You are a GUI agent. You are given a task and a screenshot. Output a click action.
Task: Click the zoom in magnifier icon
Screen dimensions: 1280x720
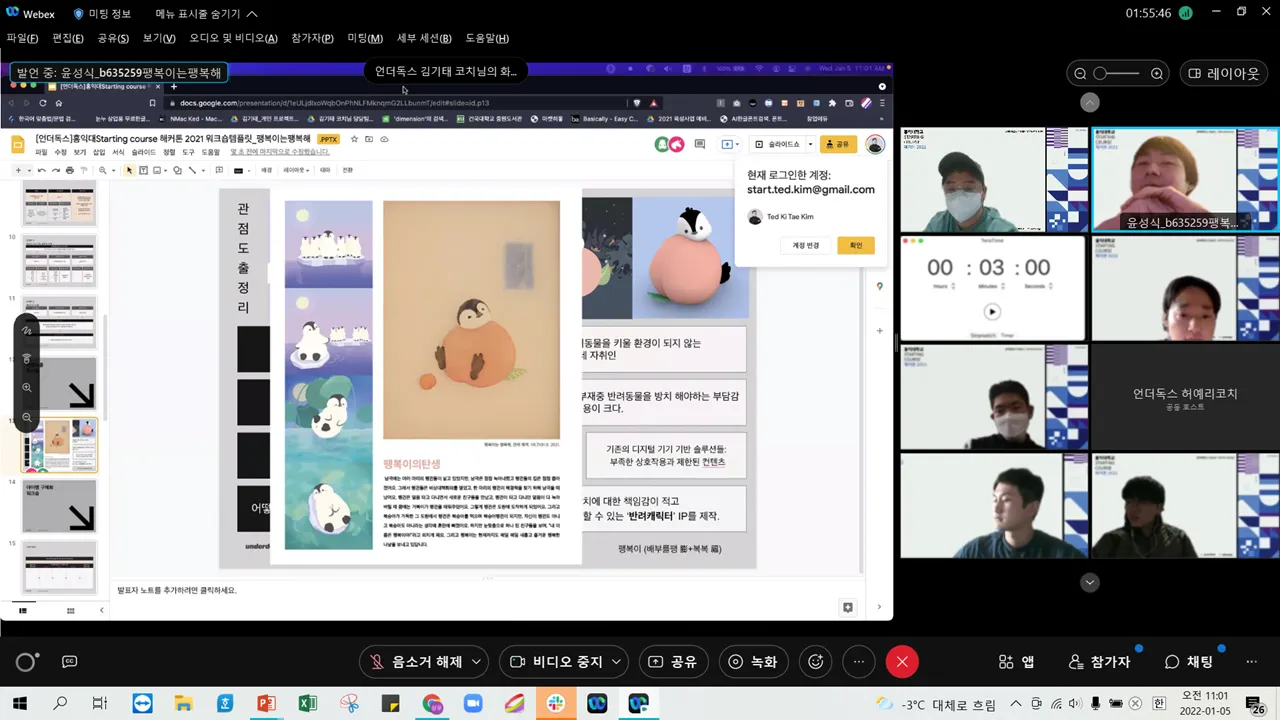[1157, 73]
